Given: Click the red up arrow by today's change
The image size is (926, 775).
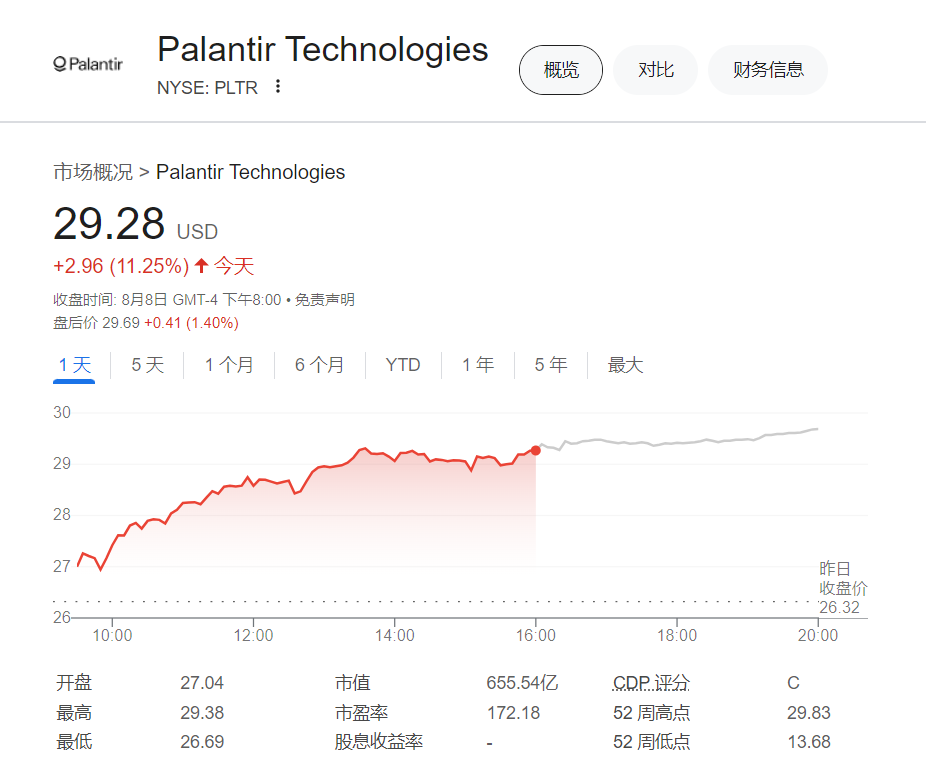Looking at the screenshot, I should click(x=201, y=266).
